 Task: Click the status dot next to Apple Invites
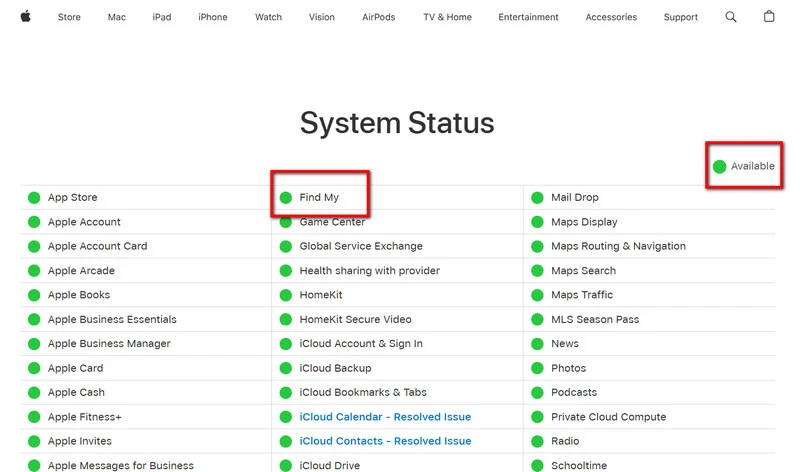pos(34,441)
